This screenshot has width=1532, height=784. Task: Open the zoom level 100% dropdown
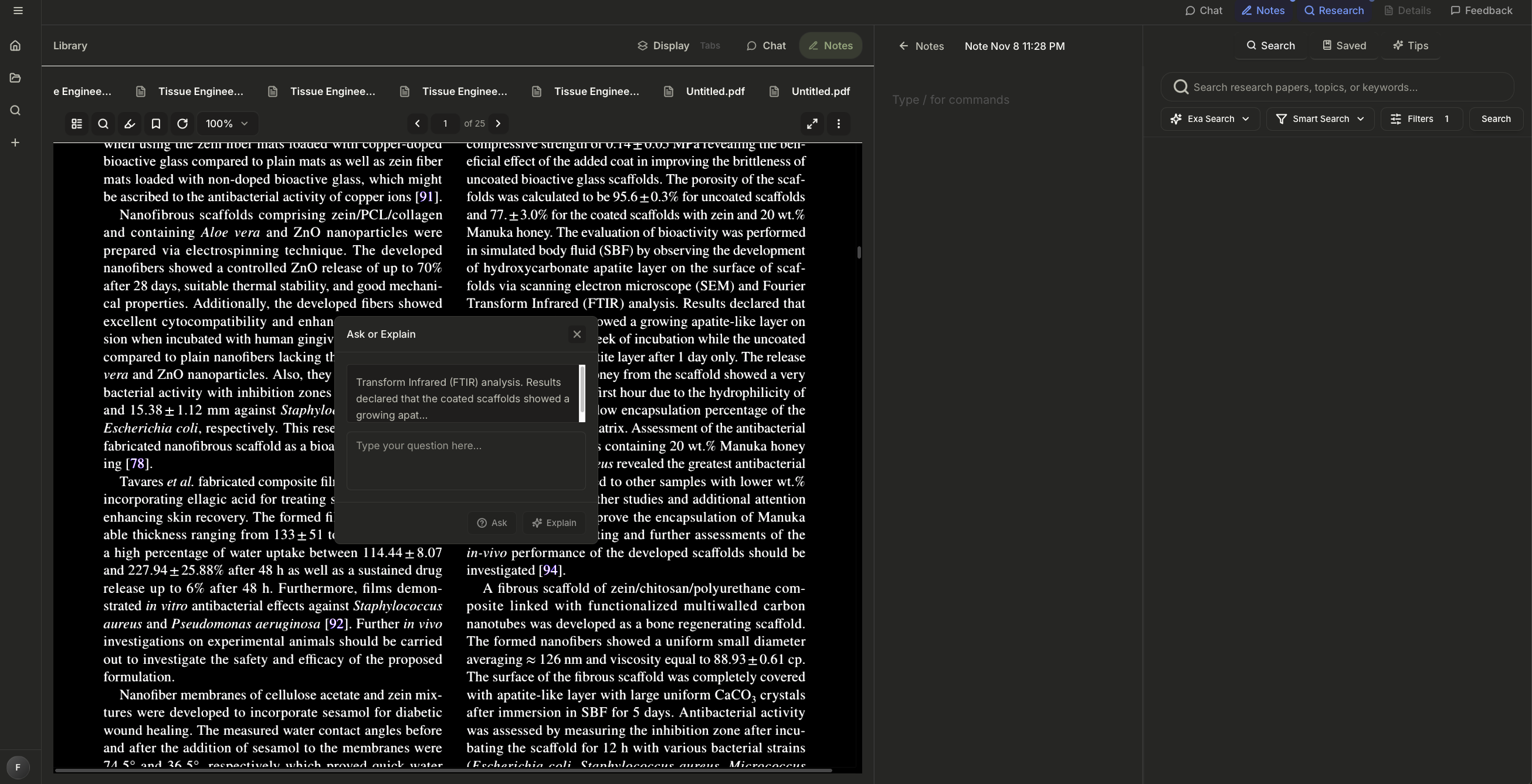point(226,124)
